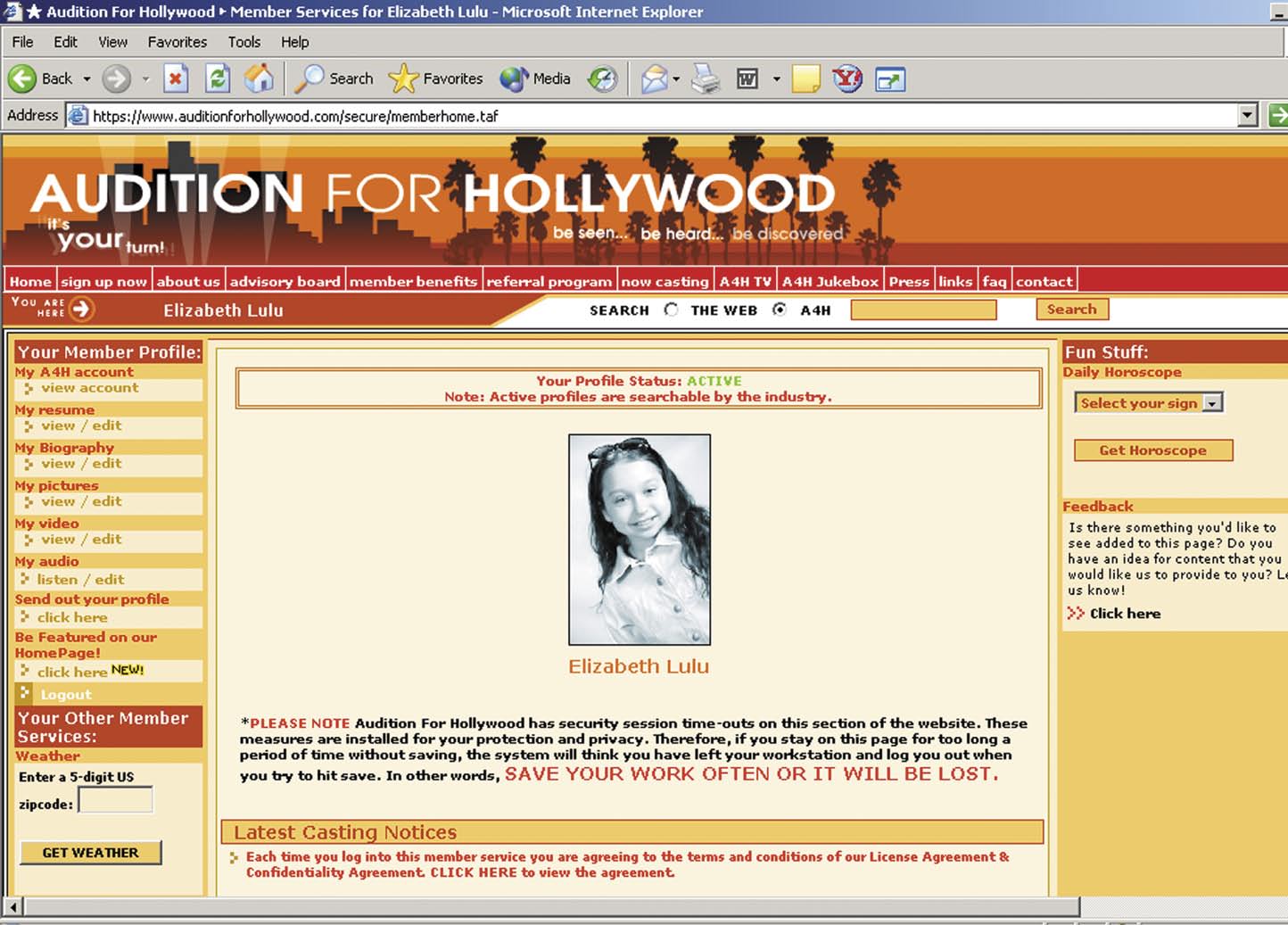Click the Mail envelope icon
Screen dimensions: 1288x925
654,79
